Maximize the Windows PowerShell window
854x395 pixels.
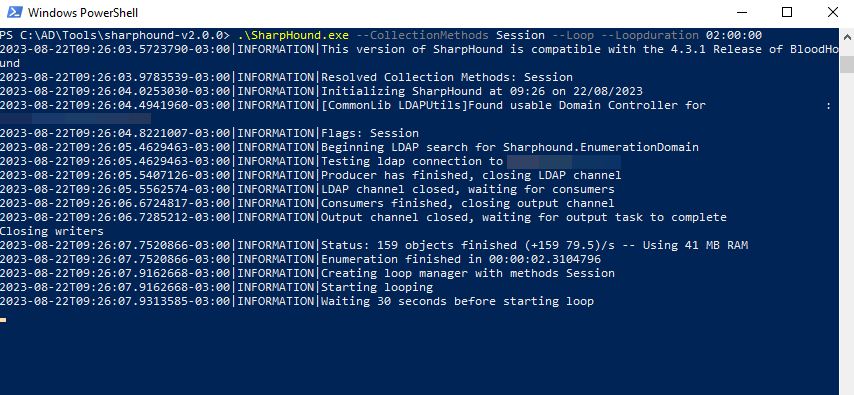(x=786, y=12)
